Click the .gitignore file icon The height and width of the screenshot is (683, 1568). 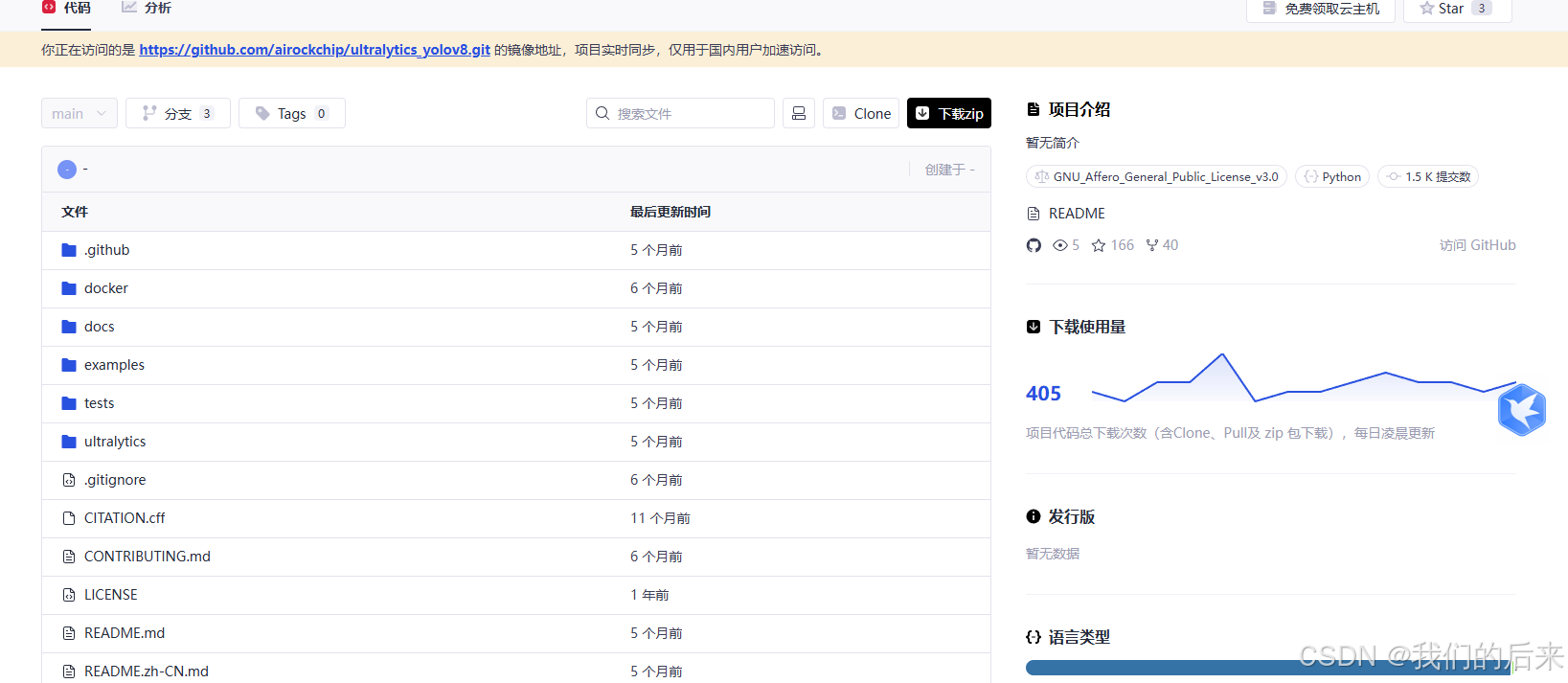pyautogui.click(x=69, y=480)
